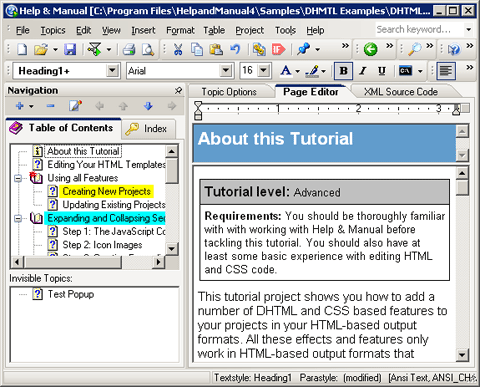The image size is (480, 387).
Task: Open the Tools menu
Action: pos(285,30)
